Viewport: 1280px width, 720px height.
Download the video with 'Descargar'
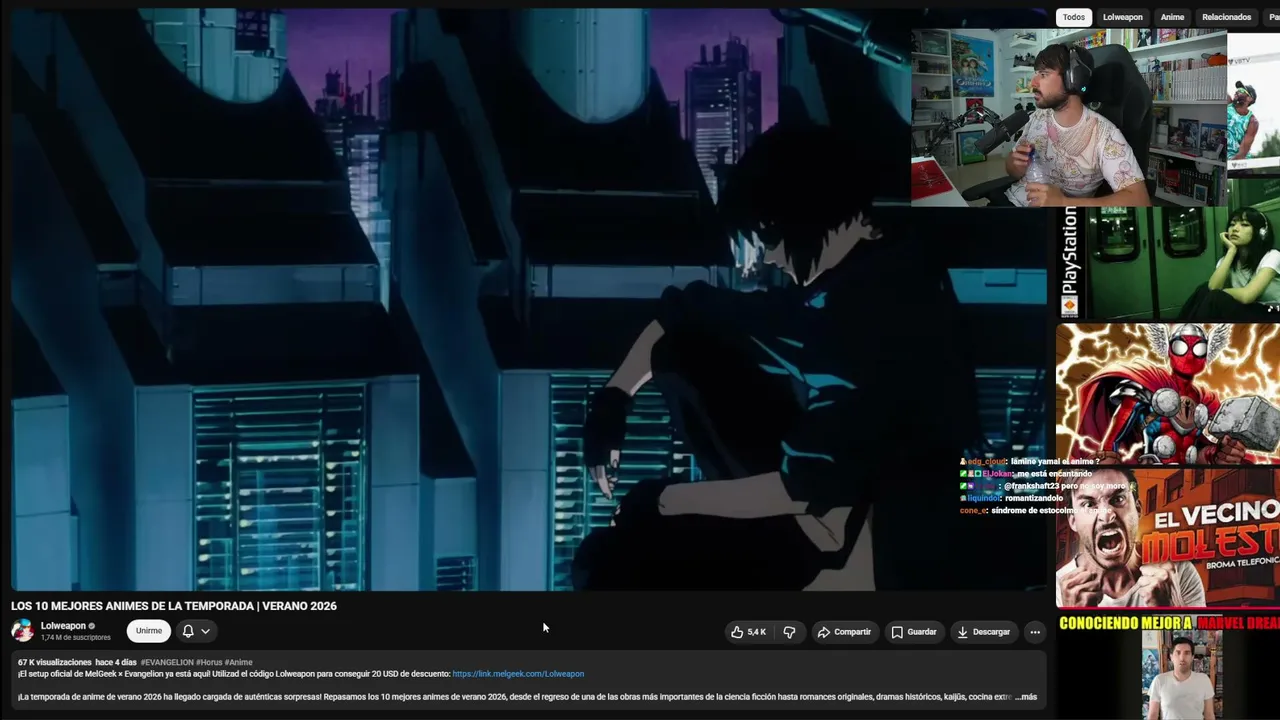click(984, 632)
